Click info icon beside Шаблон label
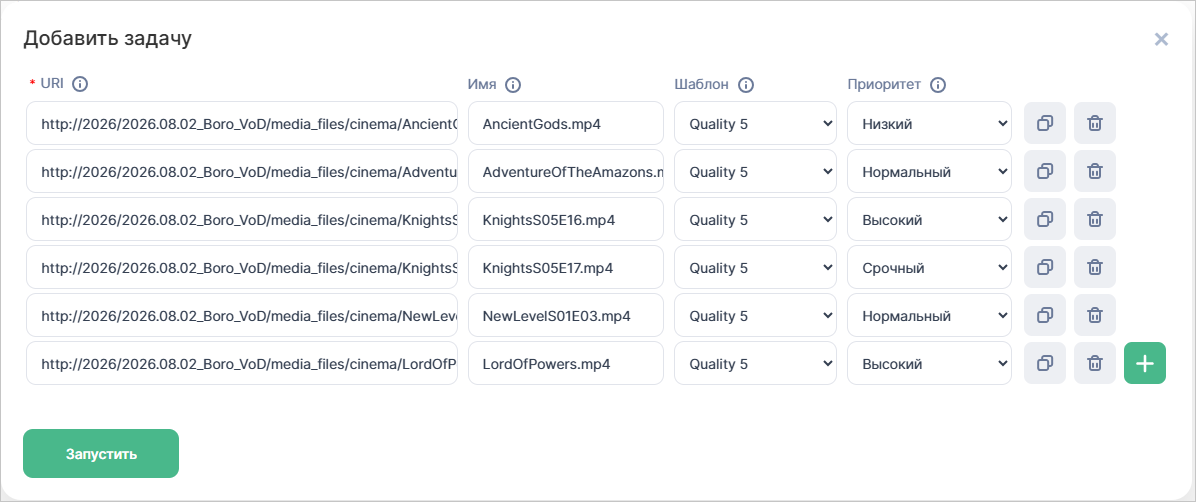Image resolution: width=1196 pixels, height=502 pixels. [x=746, y=85]
